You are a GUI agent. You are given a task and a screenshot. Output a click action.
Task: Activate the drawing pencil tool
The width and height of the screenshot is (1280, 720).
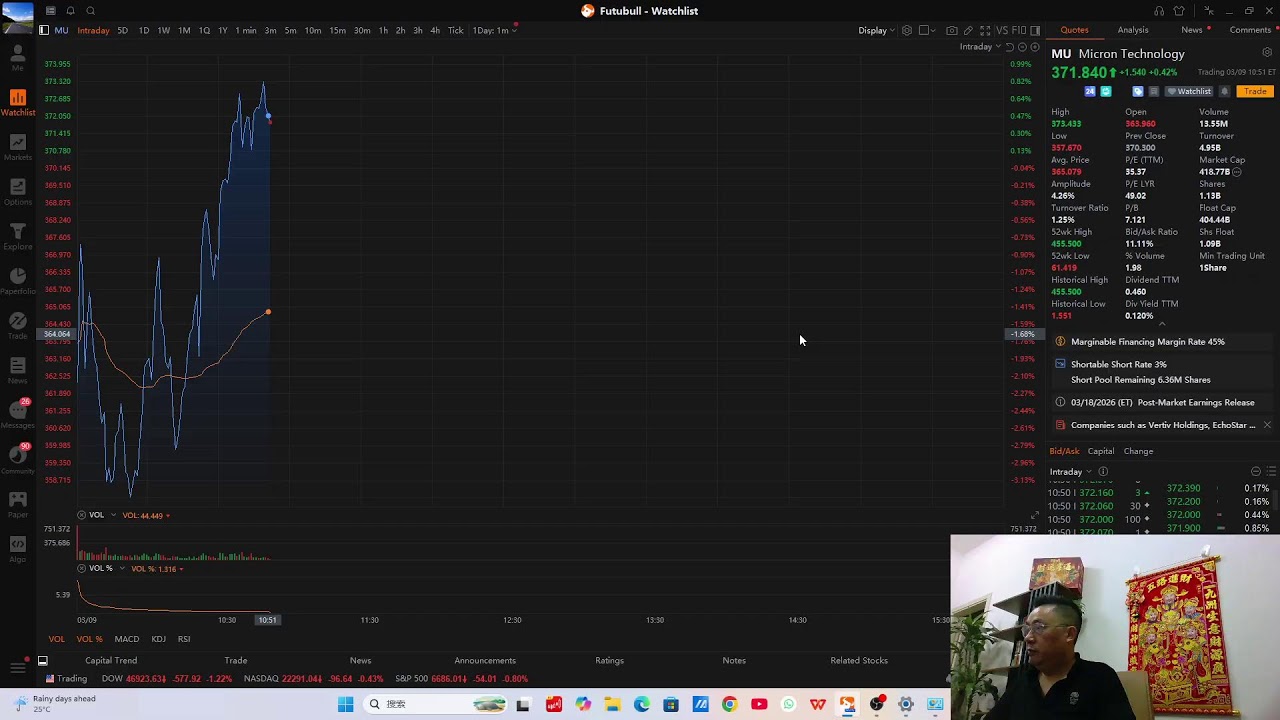pyautogui.click(x=968, y=30)
